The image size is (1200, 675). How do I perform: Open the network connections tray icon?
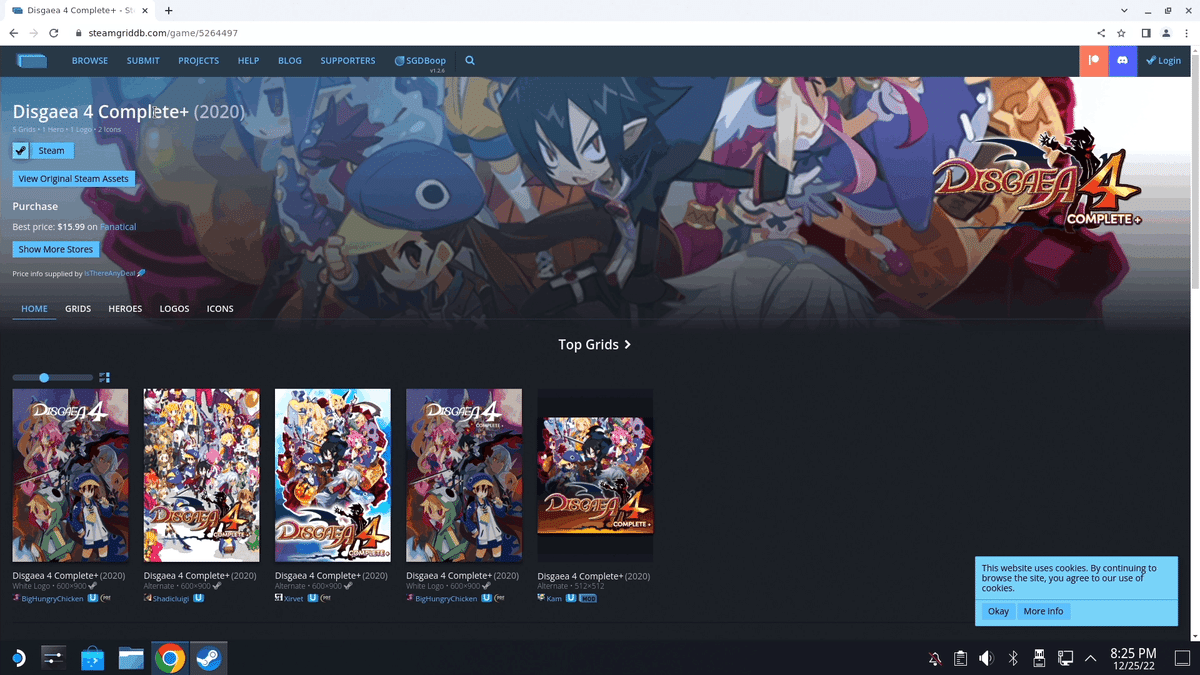coord(1065,658)
